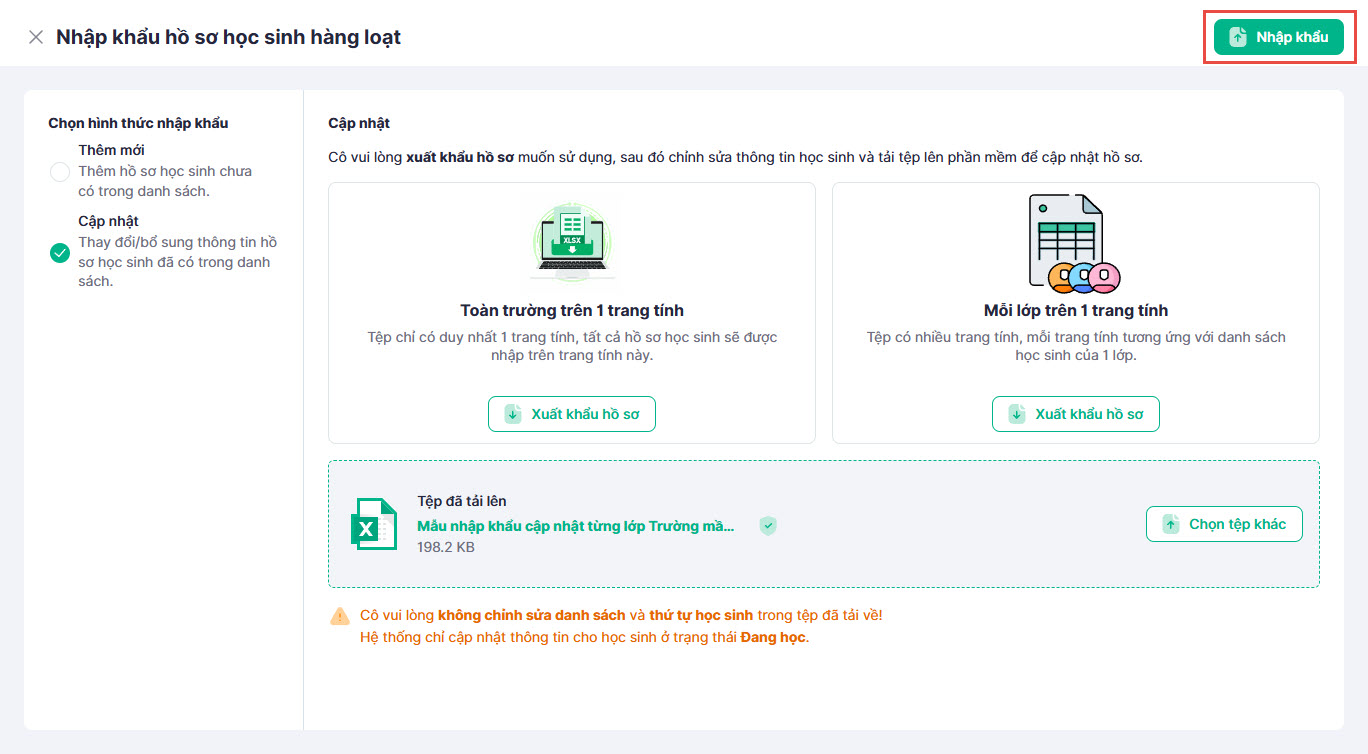1368x754 pixels.
Task: Click the green shield verified icon
Action: pos(768,526)
